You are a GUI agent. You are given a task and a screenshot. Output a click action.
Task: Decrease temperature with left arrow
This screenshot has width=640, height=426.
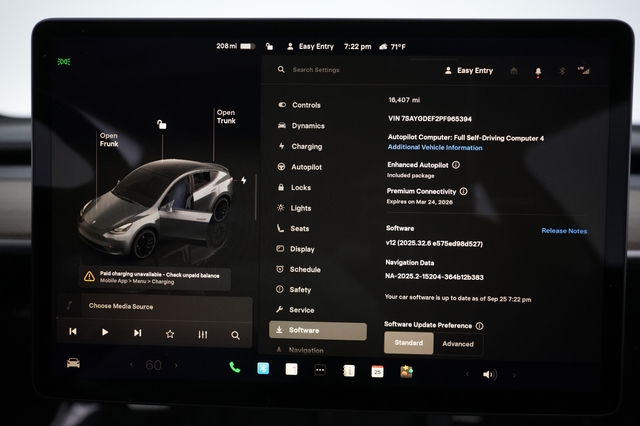[131, 364]
